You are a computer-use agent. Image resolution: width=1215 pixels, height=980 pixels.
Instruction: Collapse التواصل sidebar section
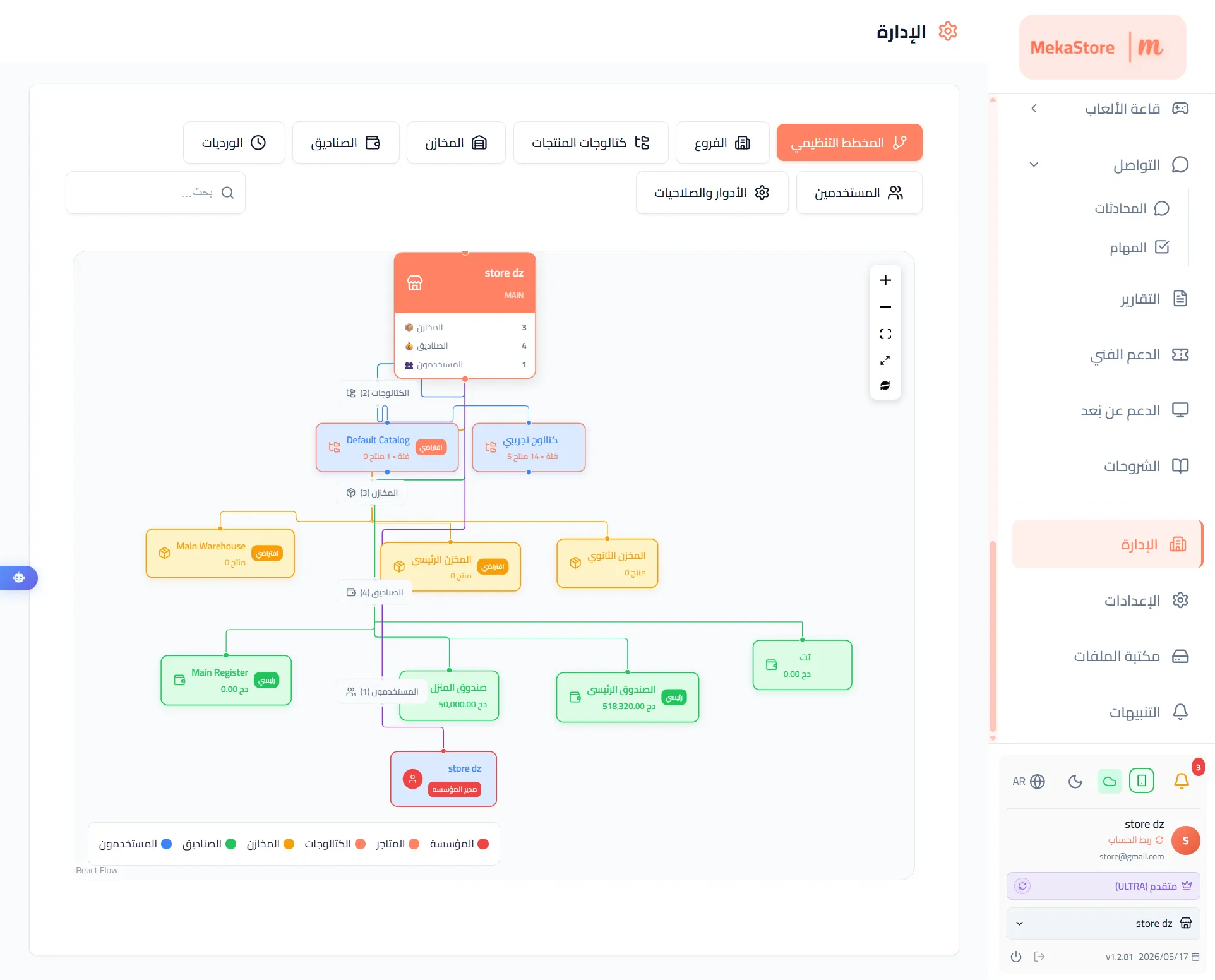click(1034, 165)
